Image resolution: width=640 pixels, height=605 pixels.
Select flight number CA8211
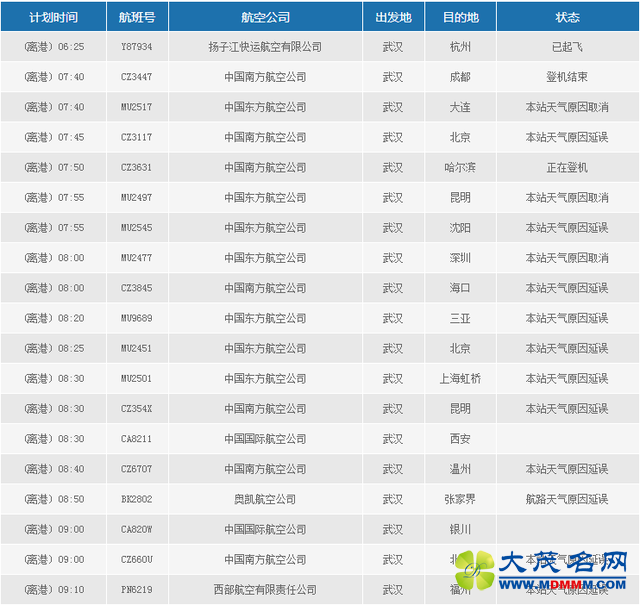coord(137,439)
